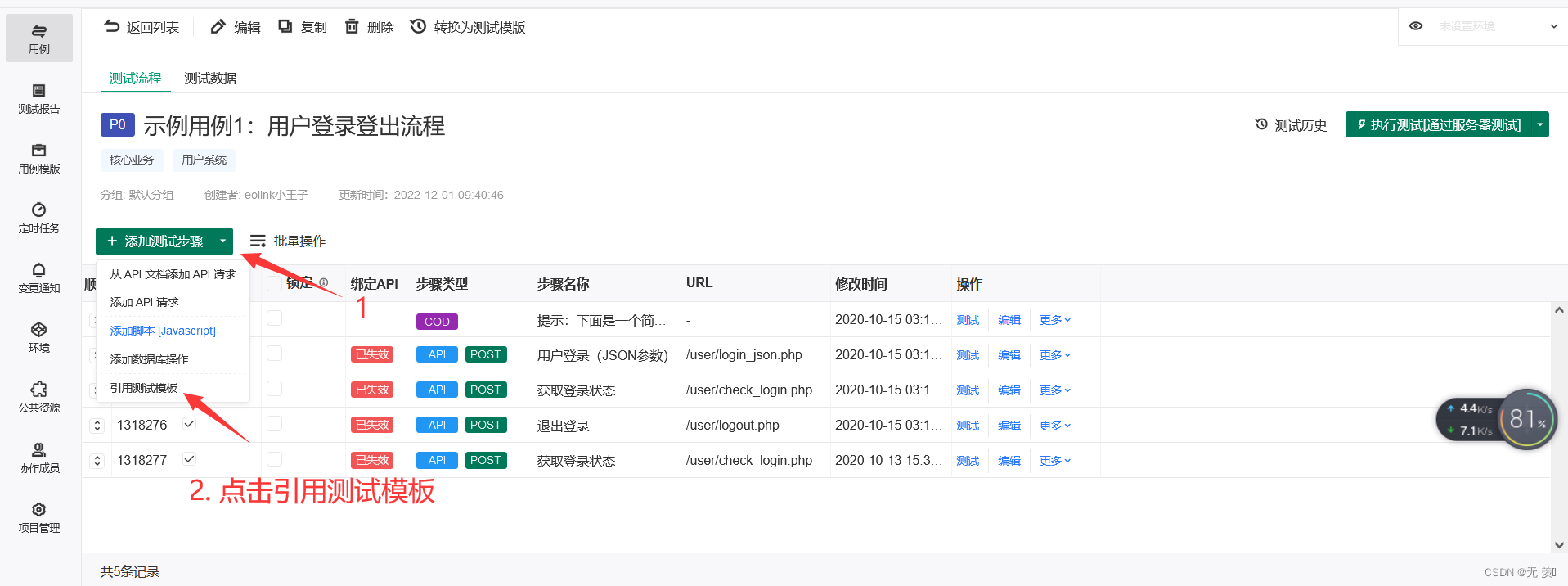Open 变更通知 bell icon
The image size is (1568, 586).
(39, 270)
